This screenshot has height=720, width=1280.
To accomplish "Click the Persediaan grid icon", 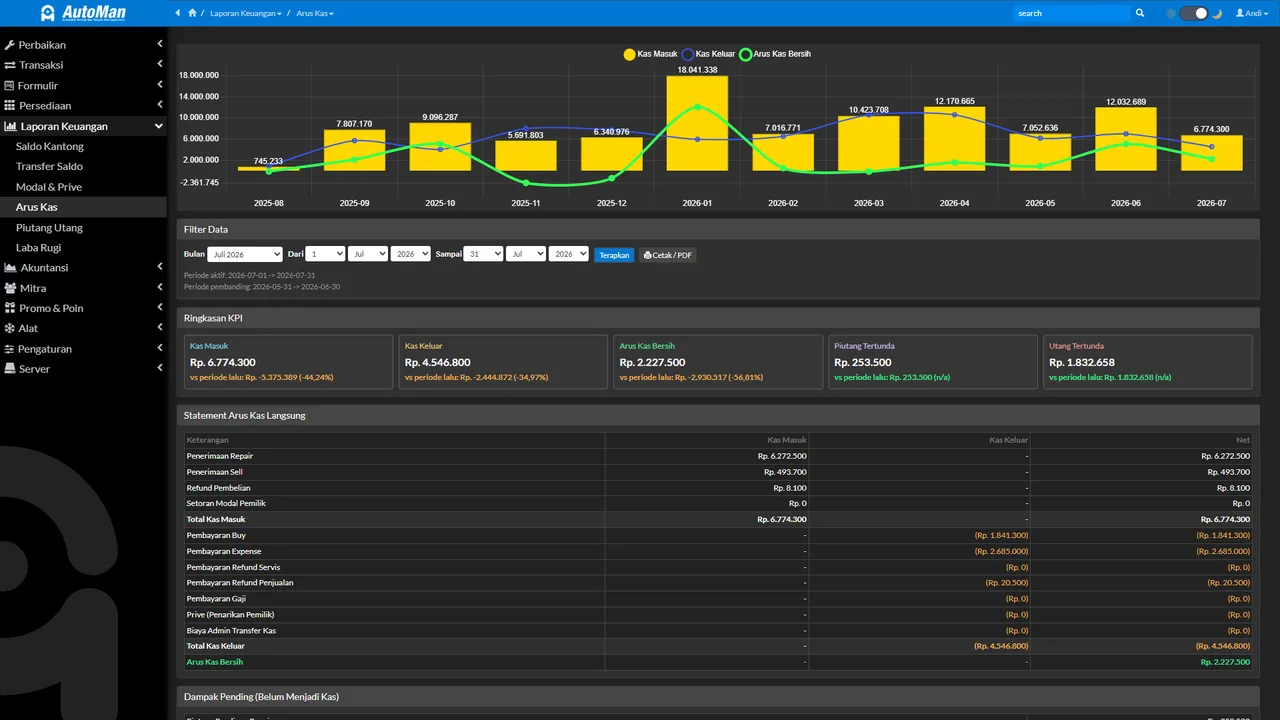I will (x=10, y=105).
